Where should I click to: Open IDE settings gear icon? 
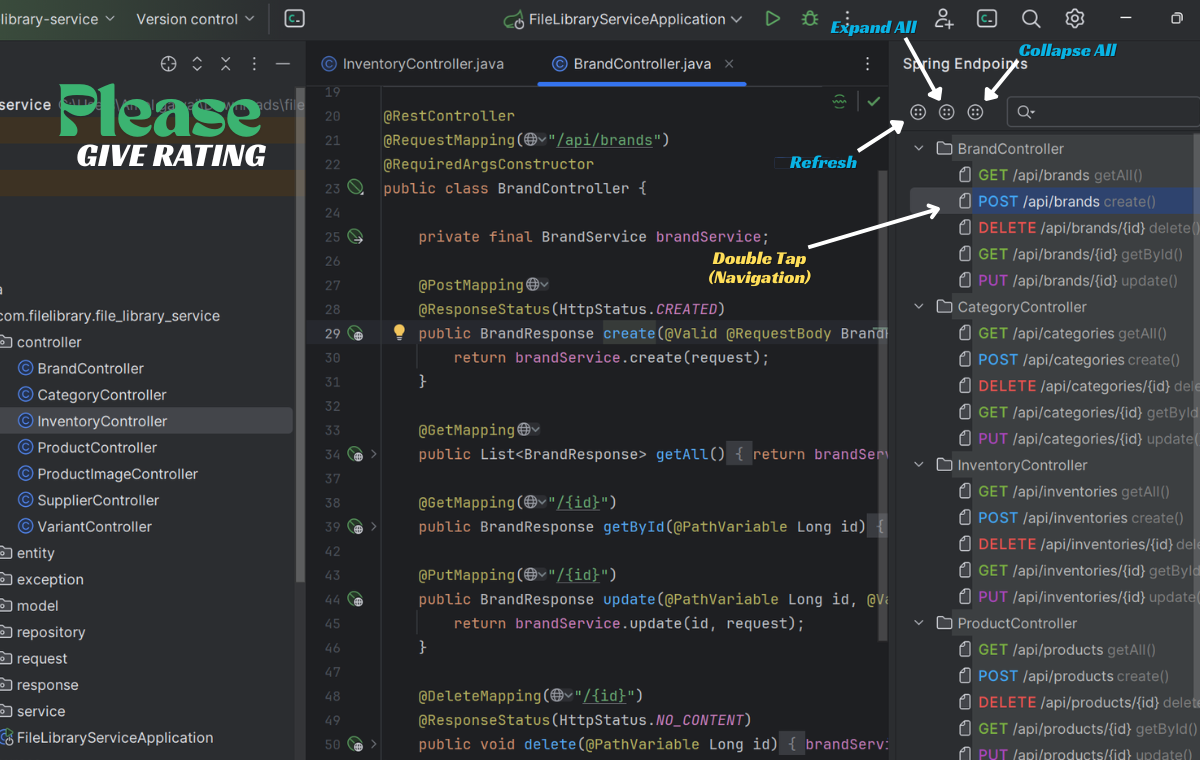point(1075,19)
